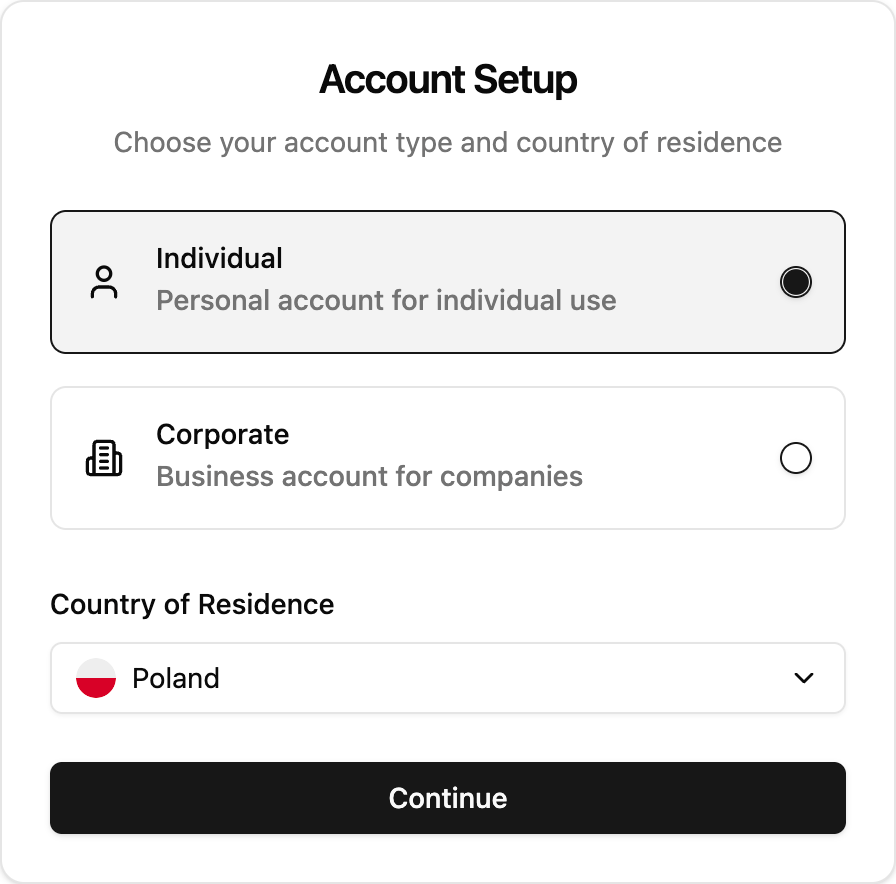This screenshot has width=896, height=884.
Task: Click the red stripe of the Poland flag
Action: pyautogui.click(x=96, y=687)
